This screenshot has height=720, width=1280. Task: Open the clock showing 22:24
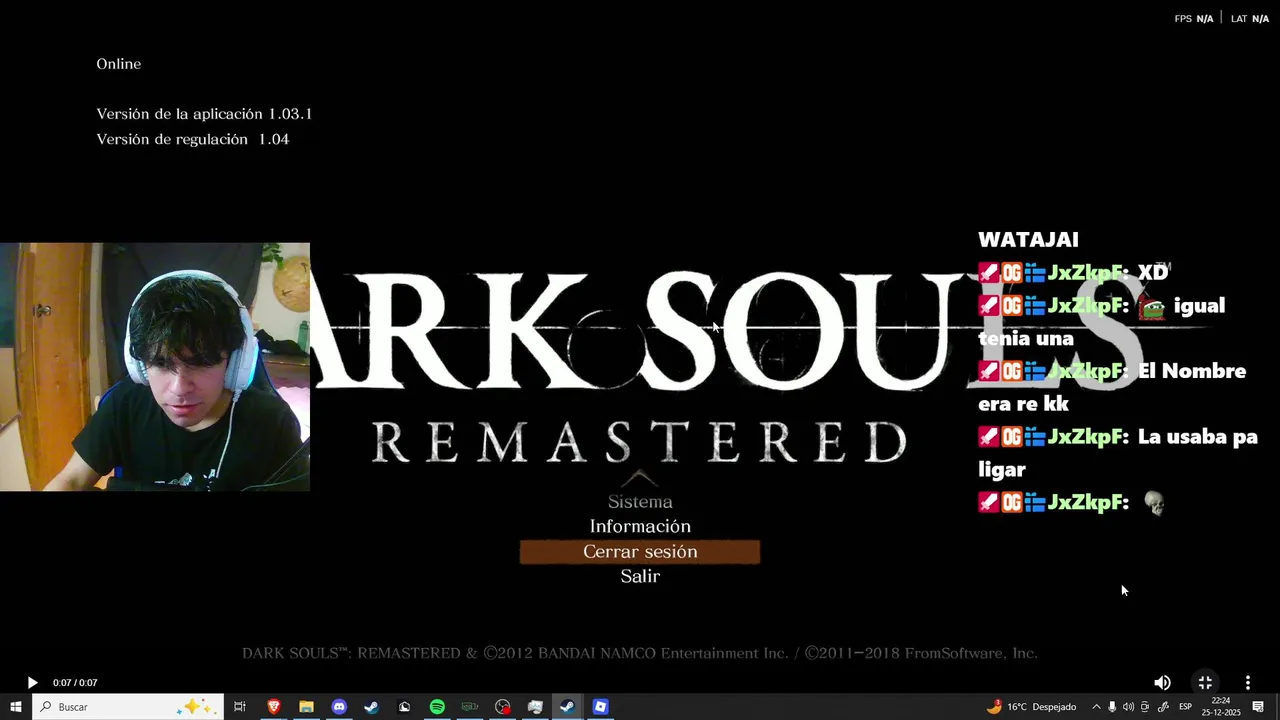[x=1221, y=707]
